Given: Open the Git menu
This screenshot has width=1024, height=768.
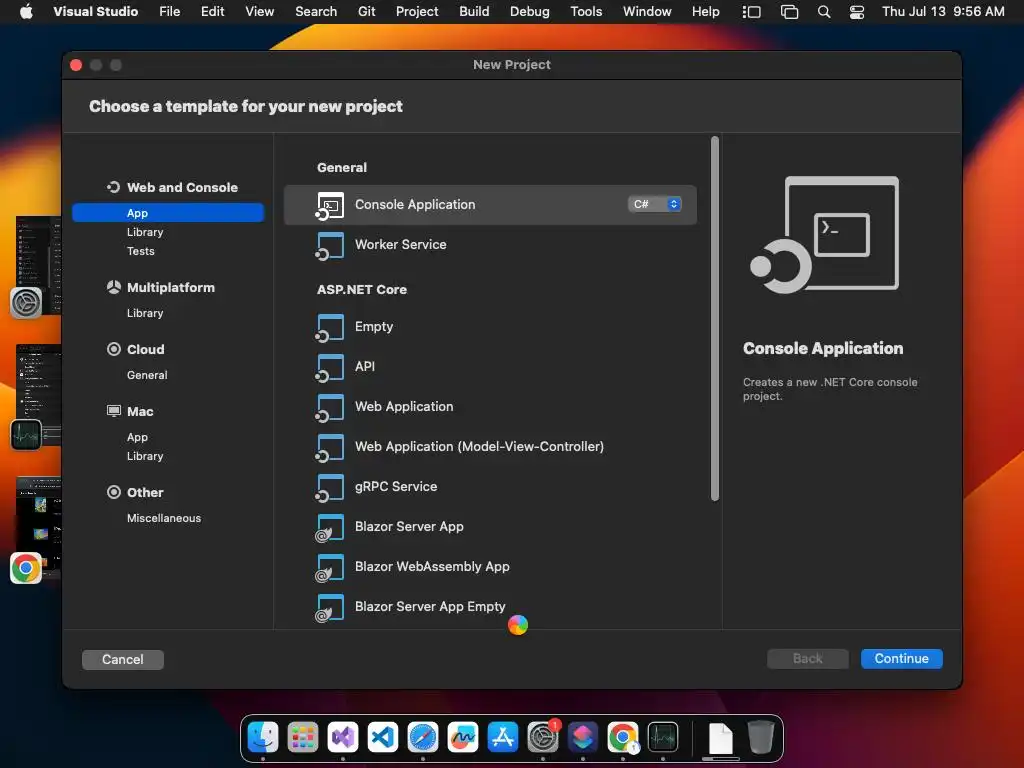Looking at the screenshot, I should (366, 12).
